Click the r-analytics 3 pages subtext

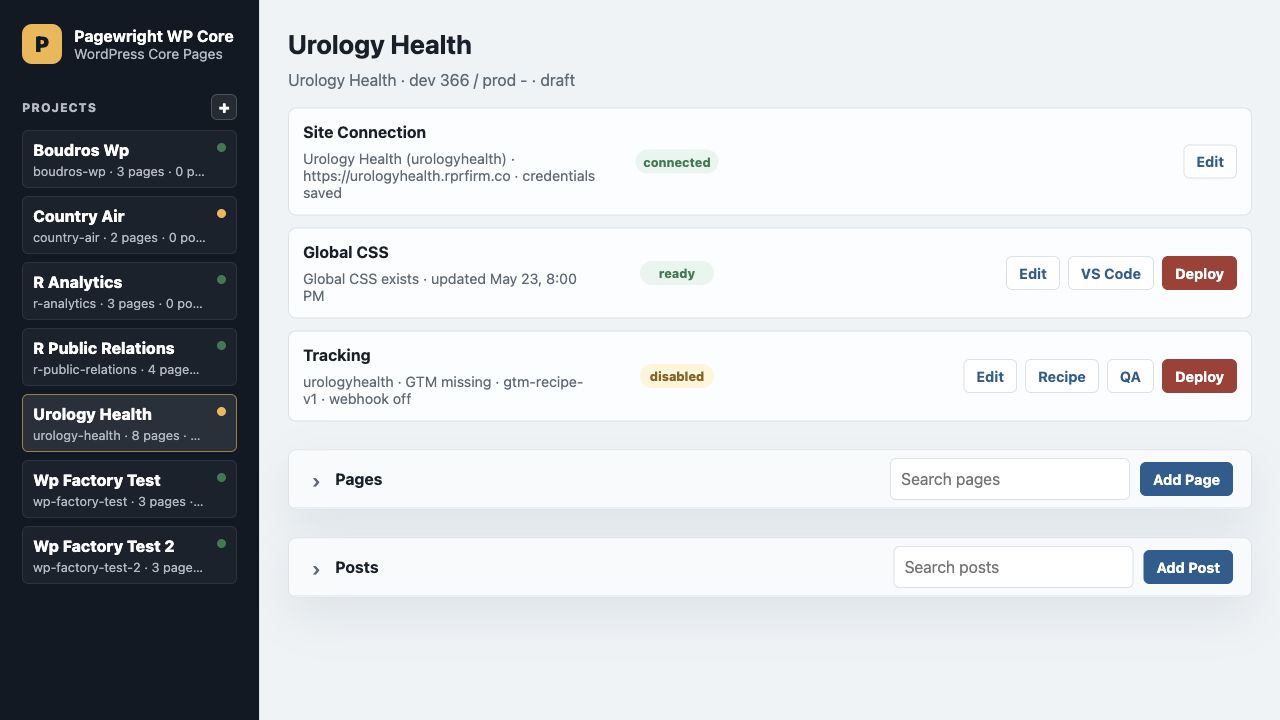coord(118,303)
